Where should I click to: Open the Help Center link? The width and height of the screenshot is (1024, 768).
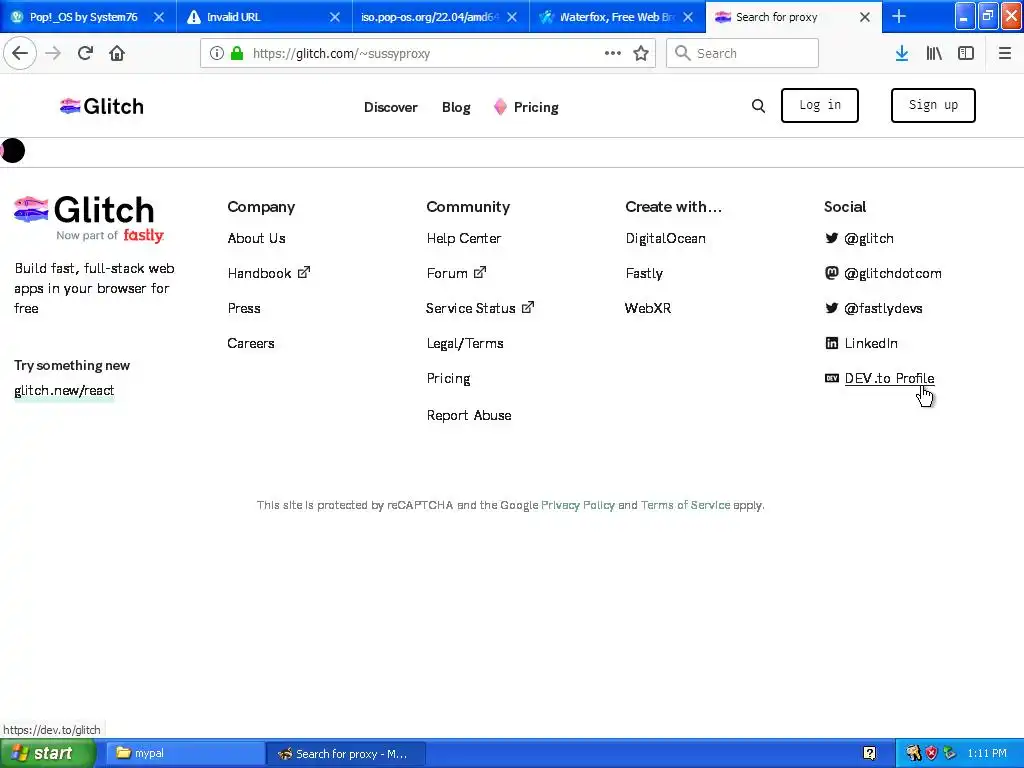click(x=464, y=238)
